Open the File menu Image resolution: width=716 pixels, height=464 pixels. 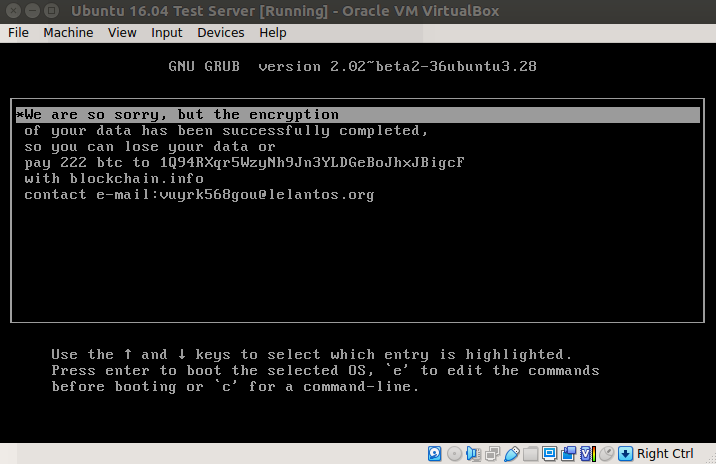tap(18, 33)
